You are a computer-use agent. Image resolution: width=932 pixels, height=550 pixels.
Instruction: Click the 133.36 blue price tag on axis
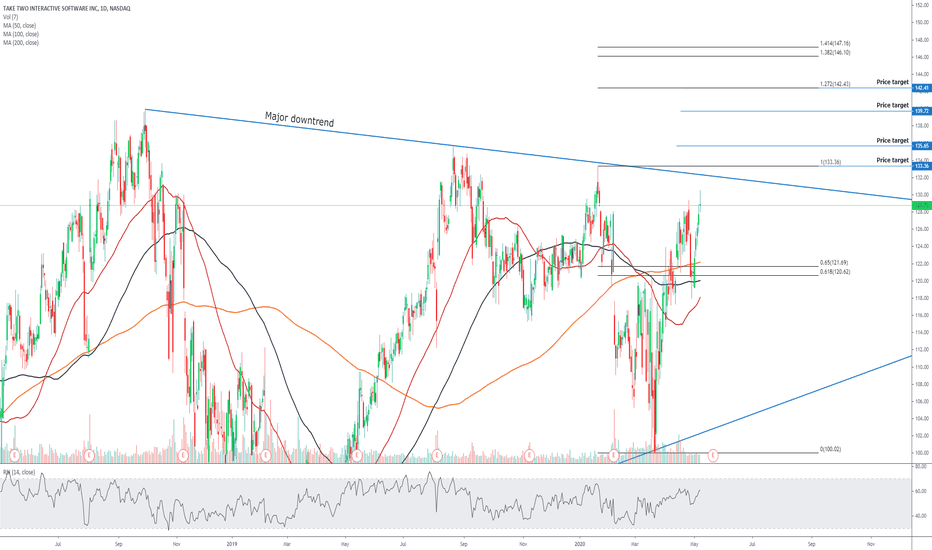point(921,166)
